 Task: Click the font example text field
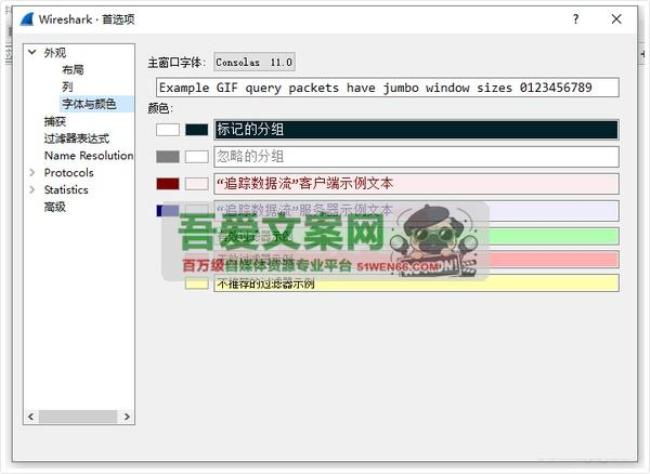click(x=388, y=88)
